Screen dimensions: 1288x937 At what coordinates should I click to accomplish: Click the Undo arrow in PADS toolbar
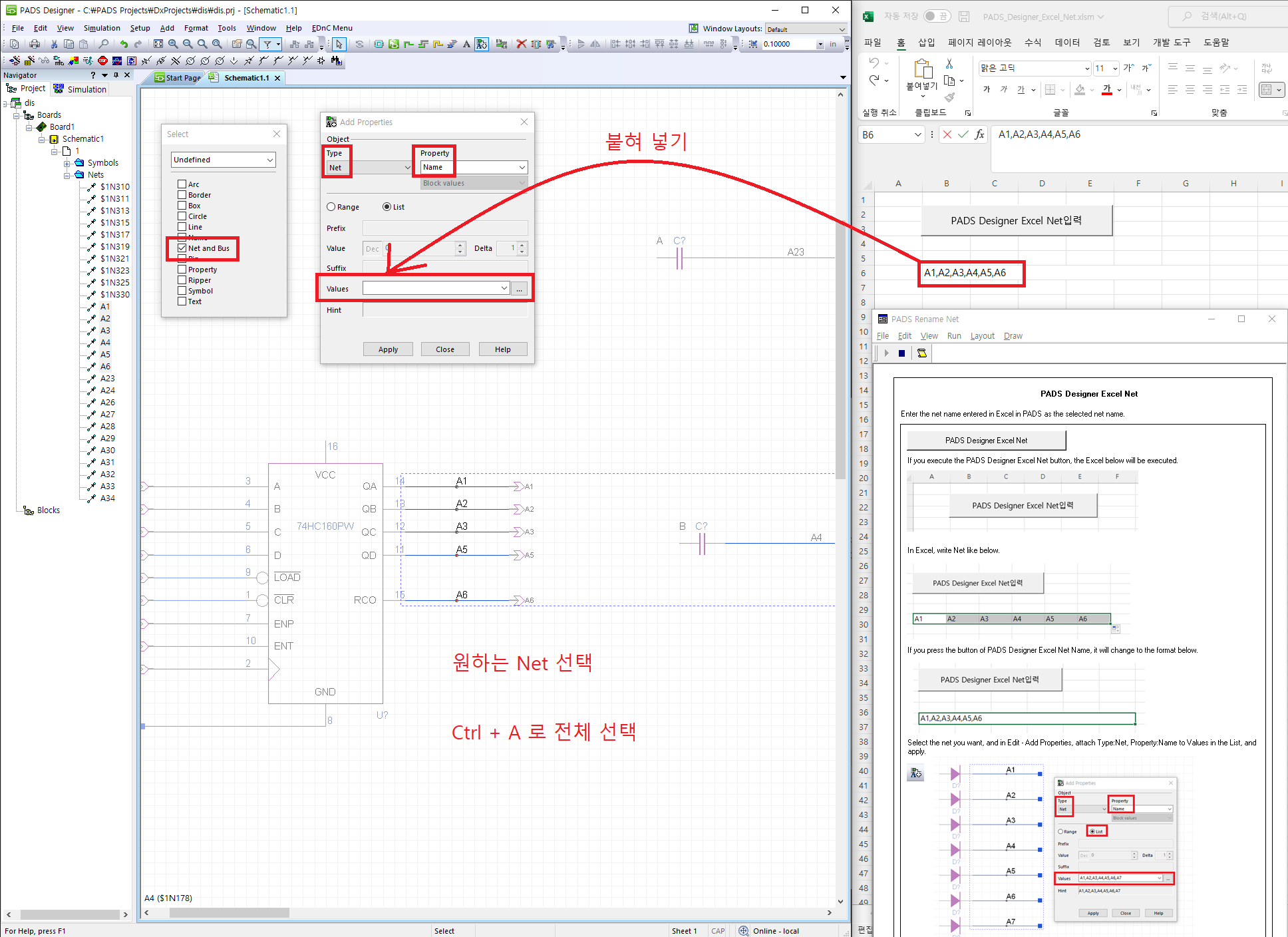coord(124,44)
